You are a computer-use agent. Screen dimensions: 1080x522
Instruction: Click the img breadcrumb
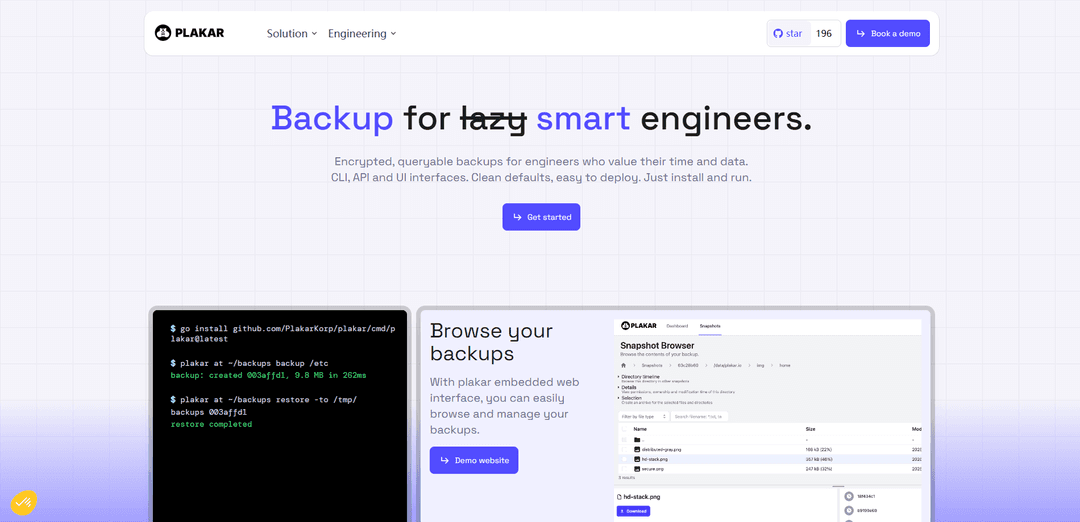[x=760, y=366]
